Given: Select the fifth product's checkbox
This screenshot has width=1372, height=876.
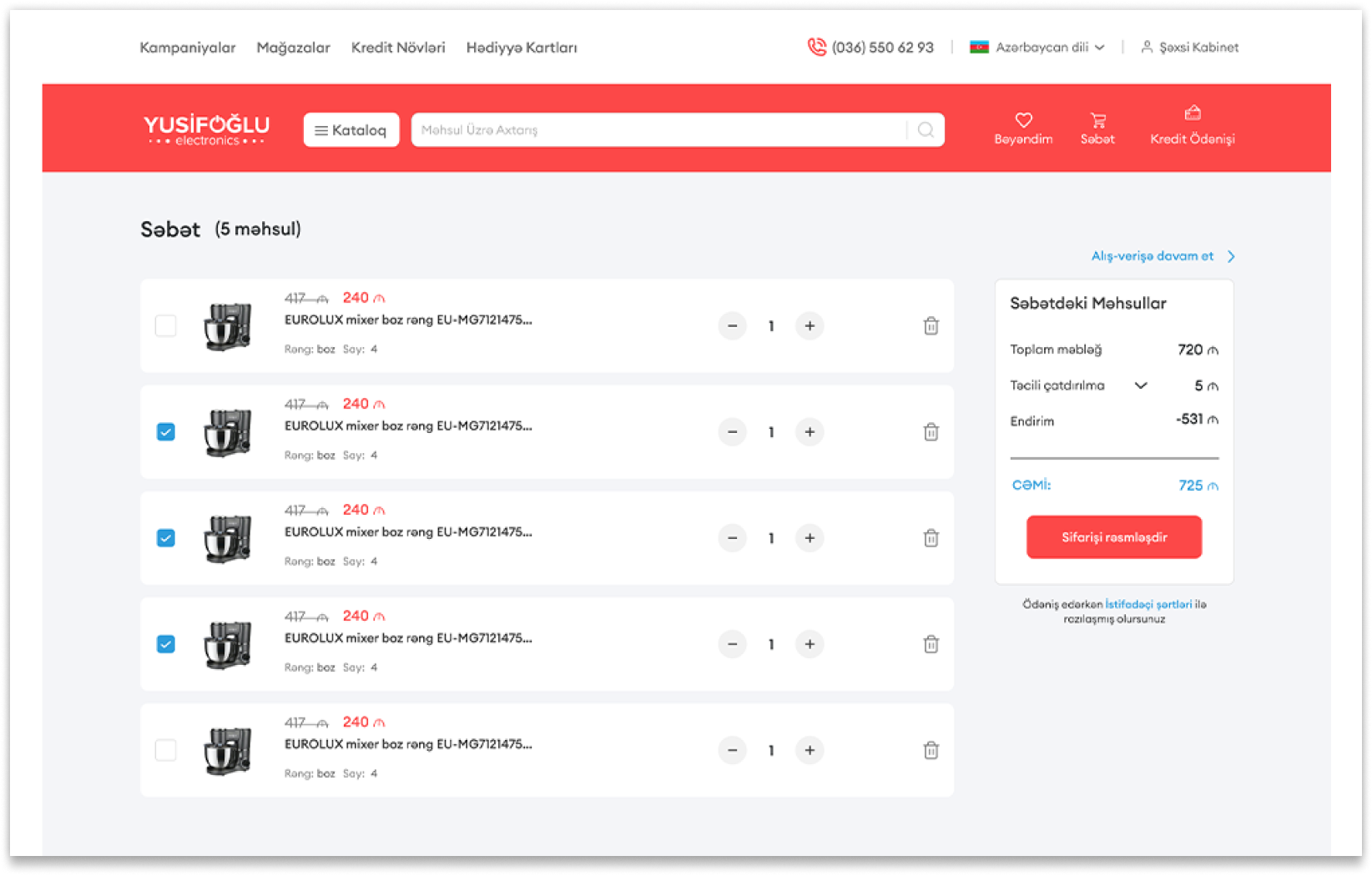Looking at the screenshot, I should (166, 751).
